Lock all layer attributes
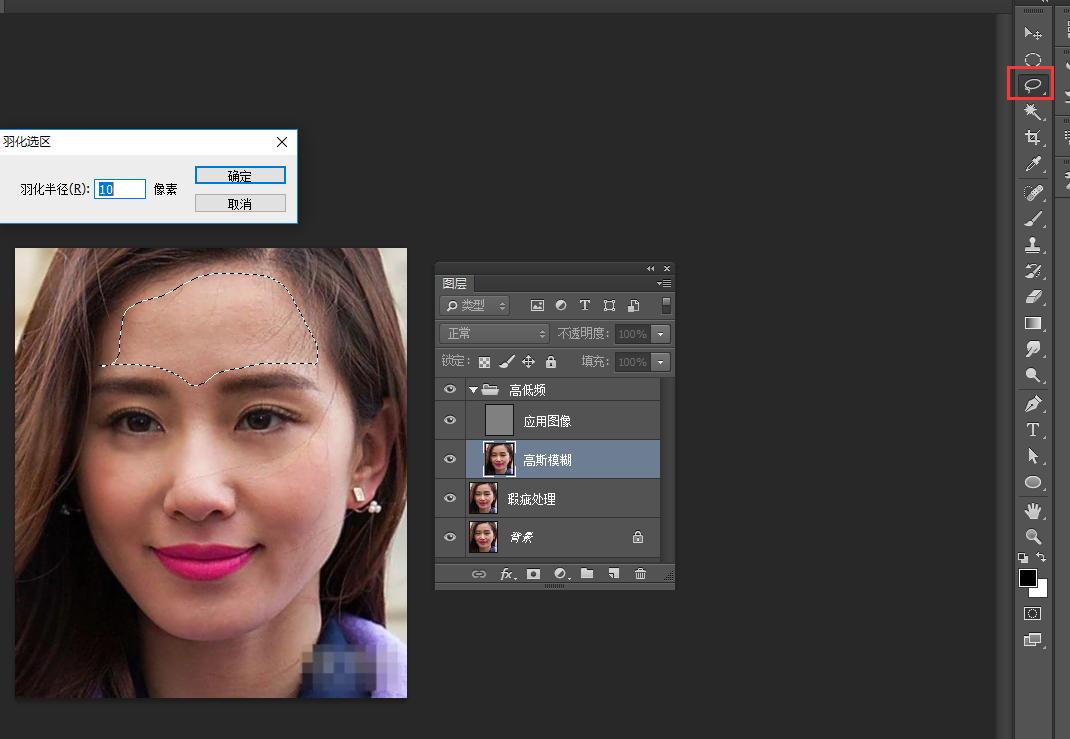The width and height of the screenshot is (1070, 739). (x=551, y=362)
